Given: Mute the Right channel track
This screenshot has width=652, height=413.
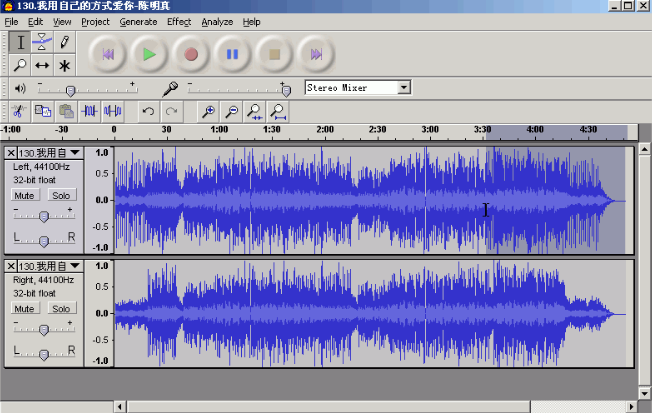Looking at the screenshot, I should pos(25,309).
